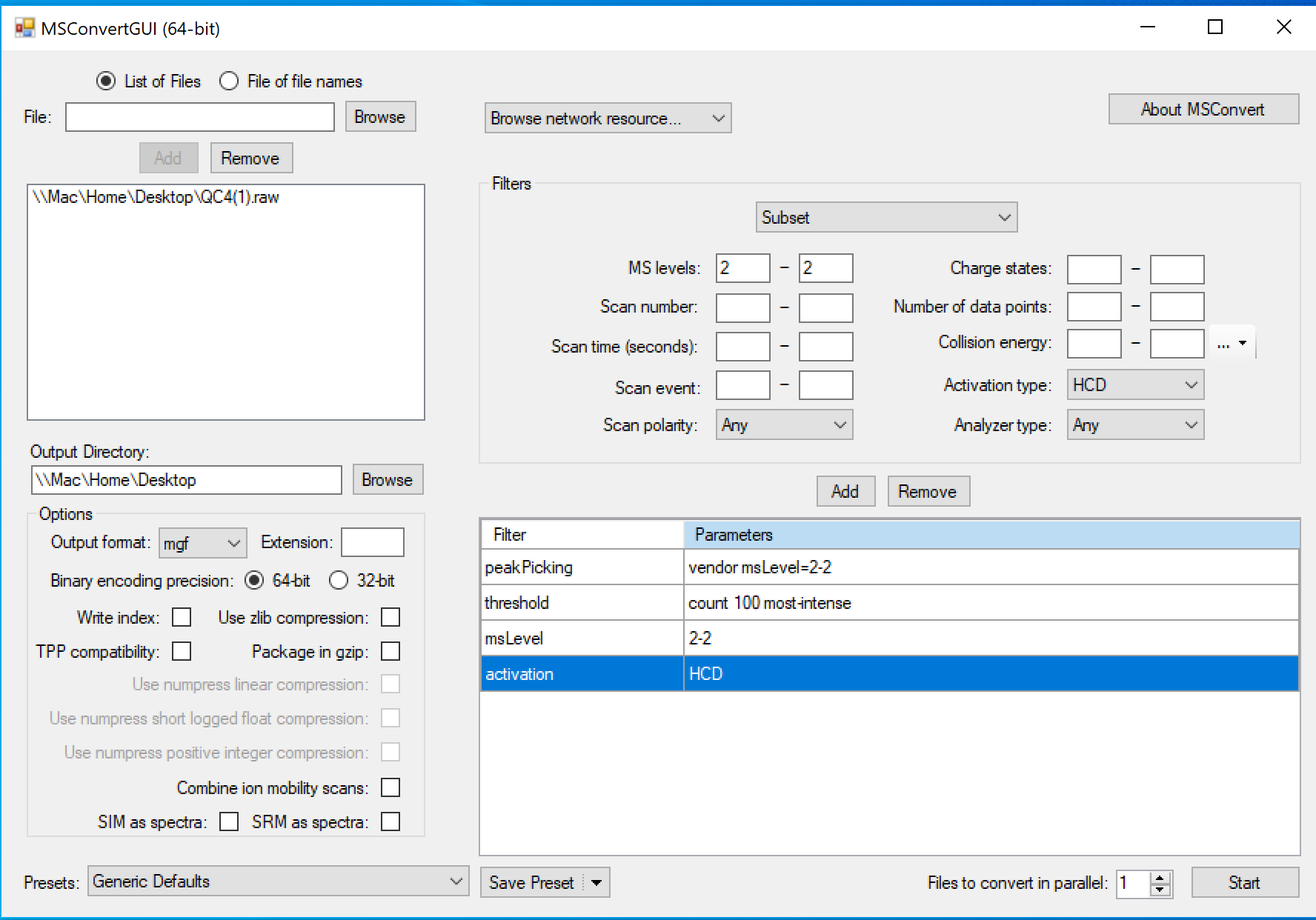Select the QC4(1).raw file in list
Screen dimensions: 1316x920
point(156,198)
